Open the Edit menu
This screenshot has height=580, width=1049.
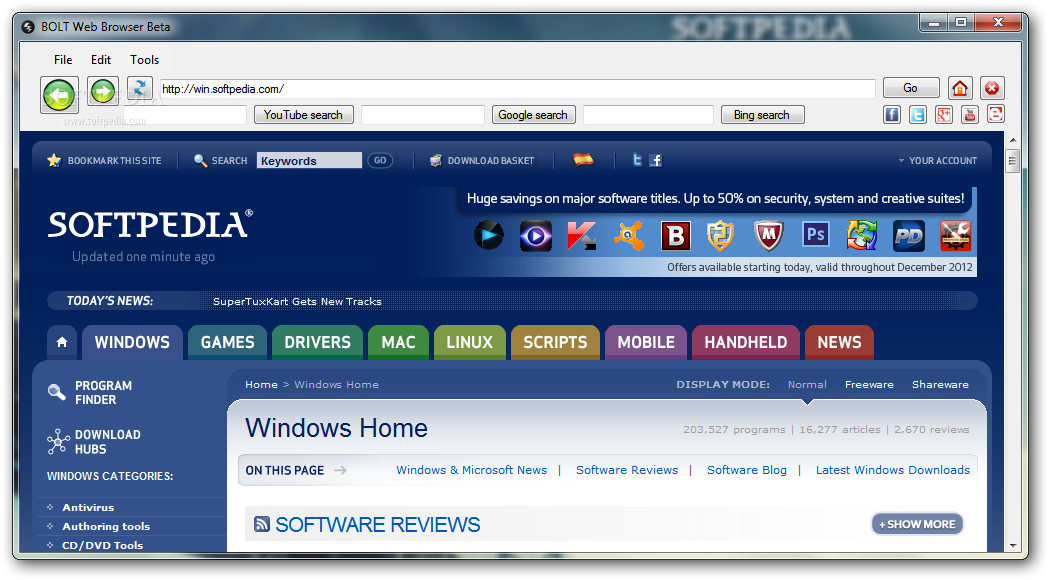click(101, 60)
